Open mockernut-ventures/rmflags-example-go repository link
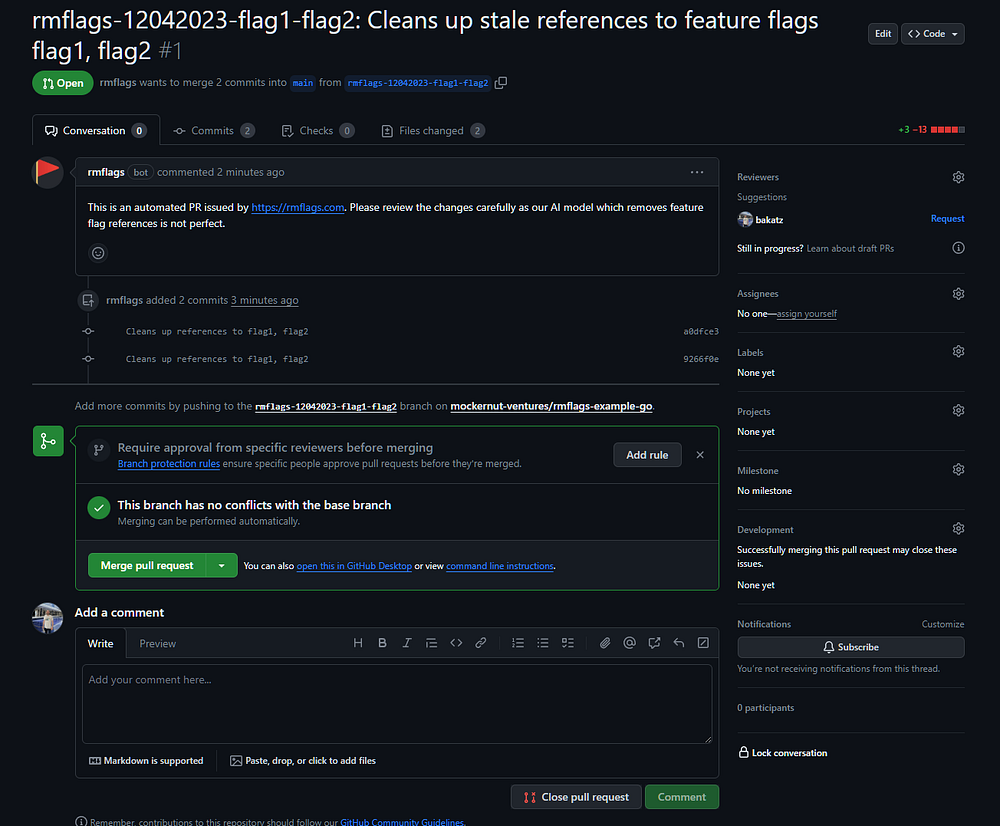The width and height of the screenshot is (1000, 826). click(551, 406)
